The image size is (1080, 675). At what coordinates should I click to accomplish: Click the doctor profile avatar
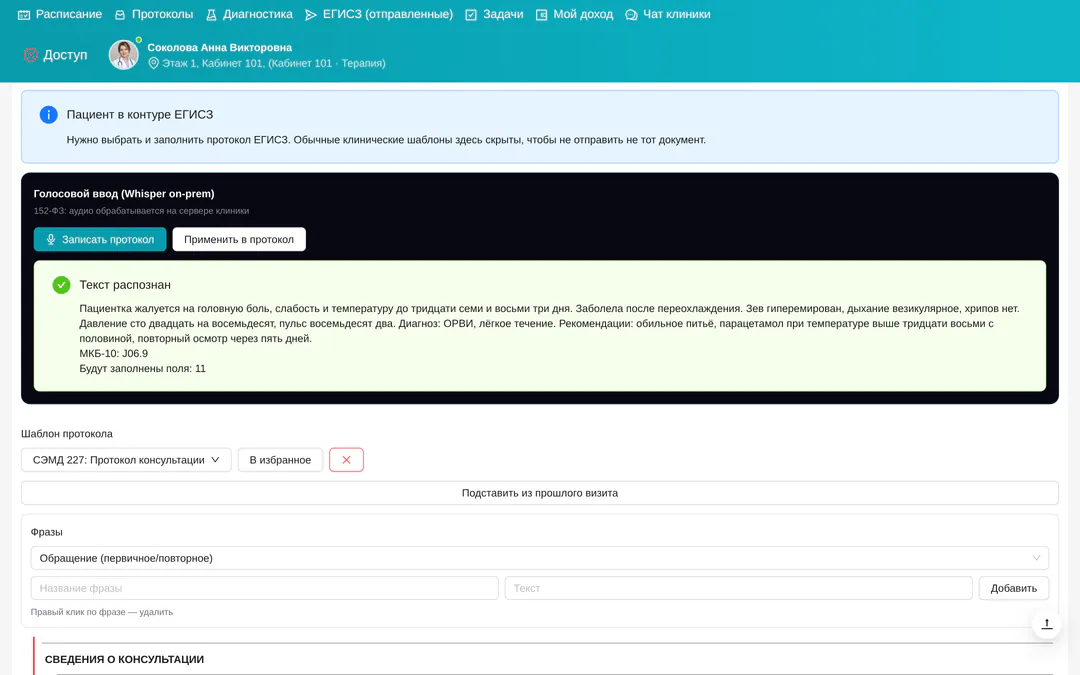coord(124,55)
